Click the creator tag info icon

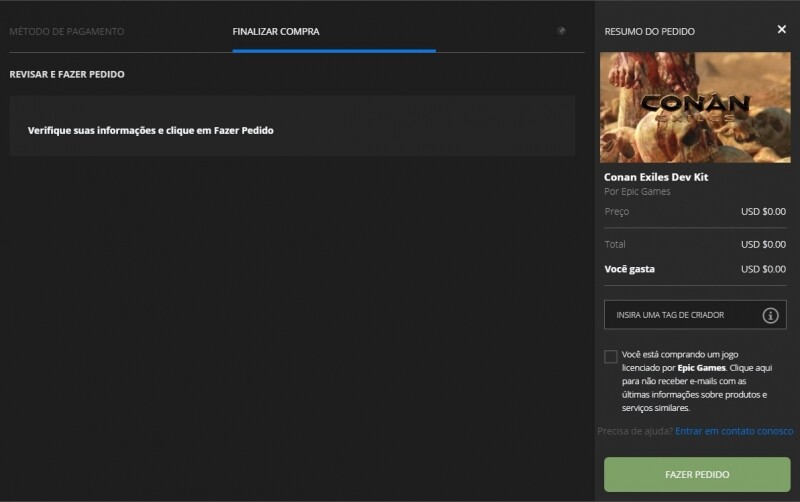pos(770,315)
